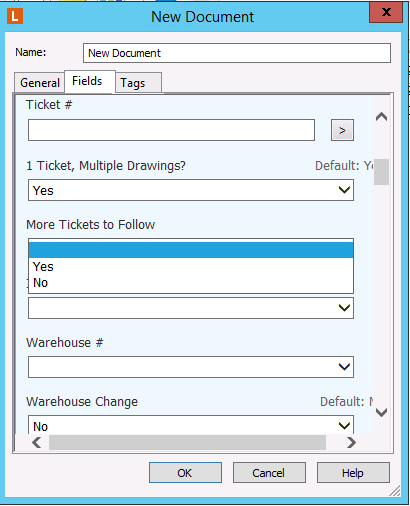
Task: Click the Cancel button
Action: point(269,473)
